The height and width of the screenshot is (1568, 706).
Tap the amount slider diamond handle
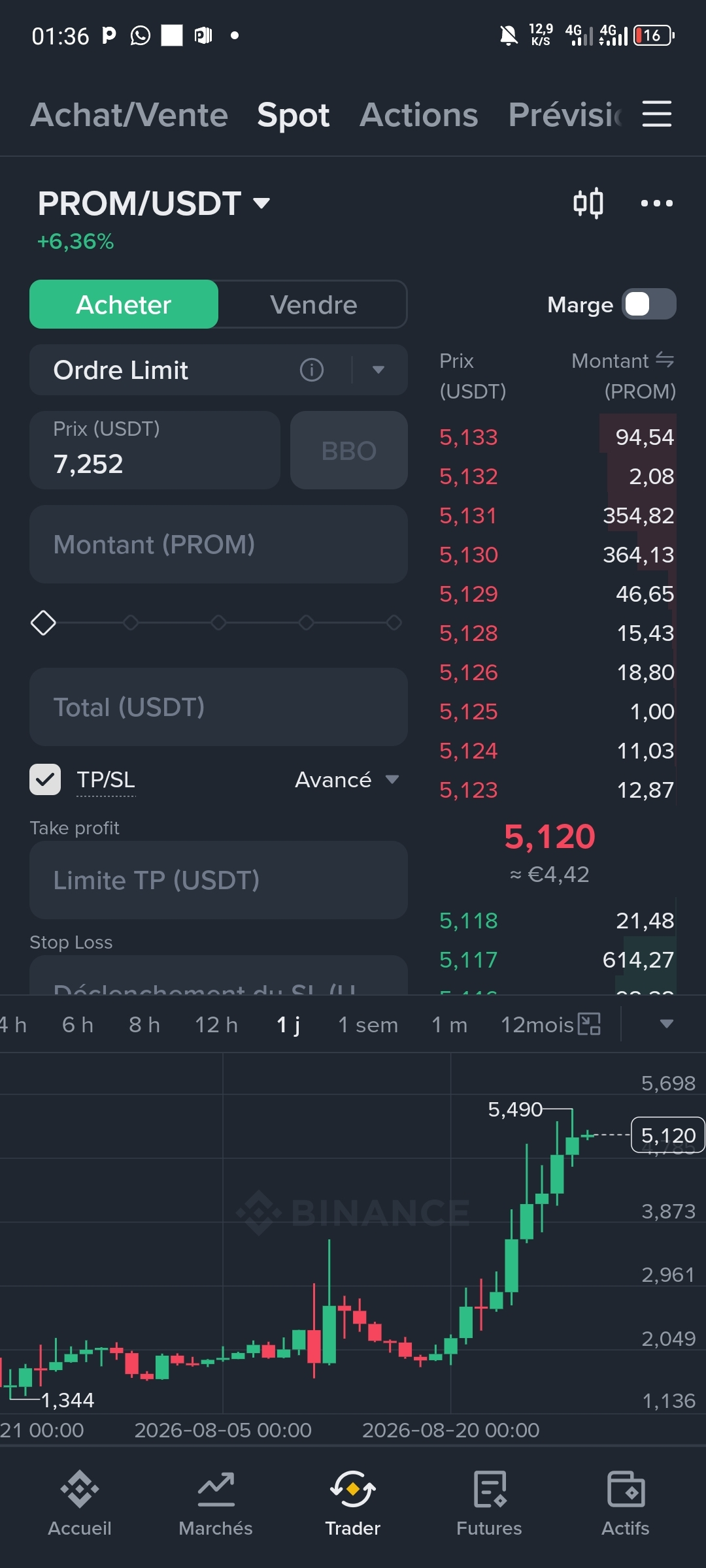[43, 623]
